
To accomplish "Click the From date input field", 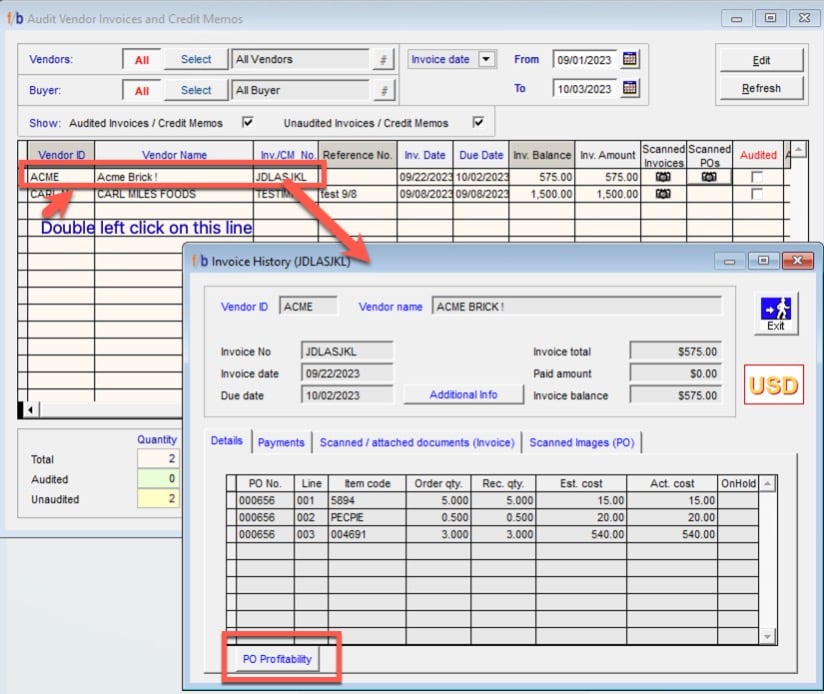I will pos(585,60).
